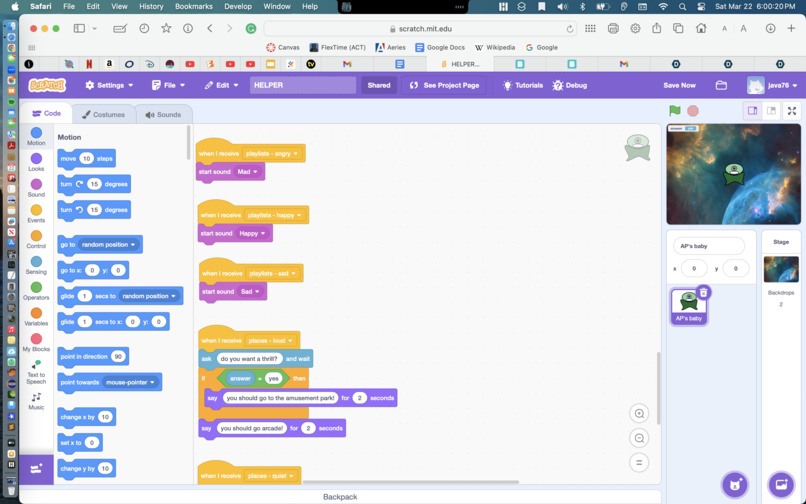Screen dimensions: 806x504
Task: Select the Sound block category
Action: point(36,188)
